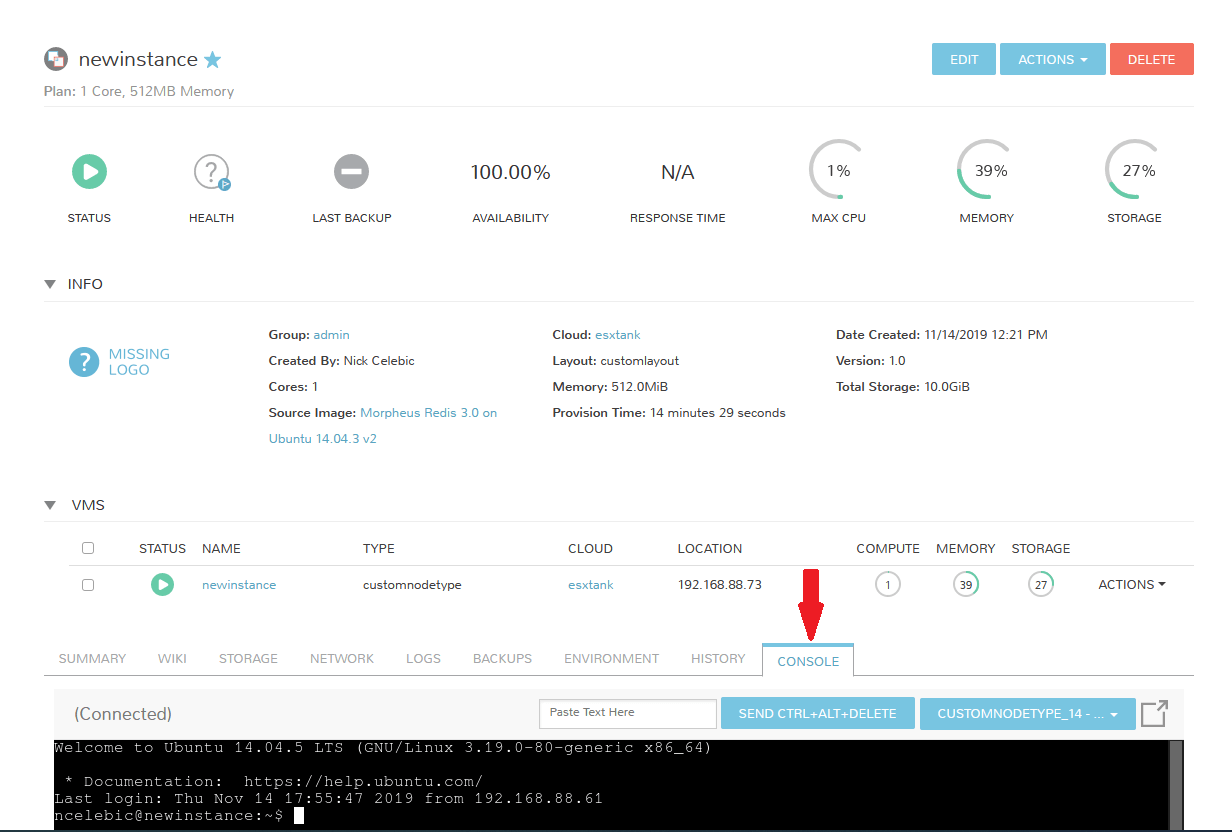
Task: Open the top Actions dropdown button
Action: click(1052, 60)
